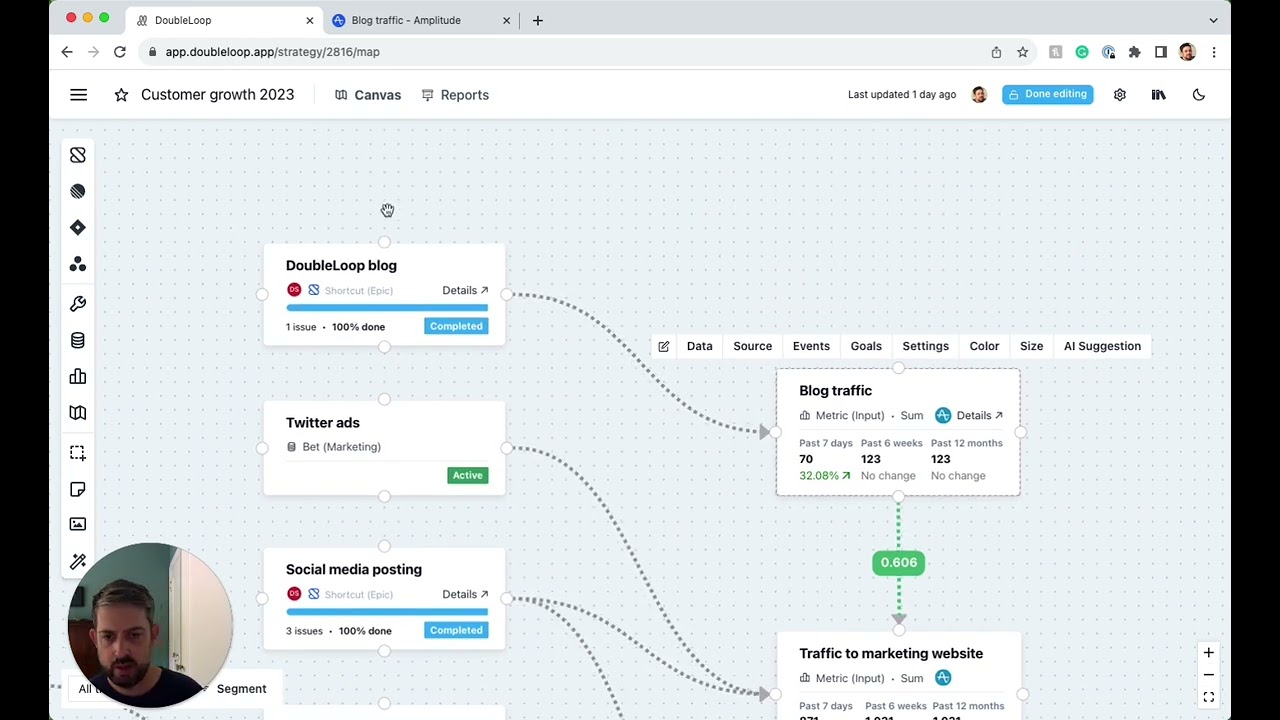Open Details link on Social media posting card
1280x720 pixels.
point(465,594)
